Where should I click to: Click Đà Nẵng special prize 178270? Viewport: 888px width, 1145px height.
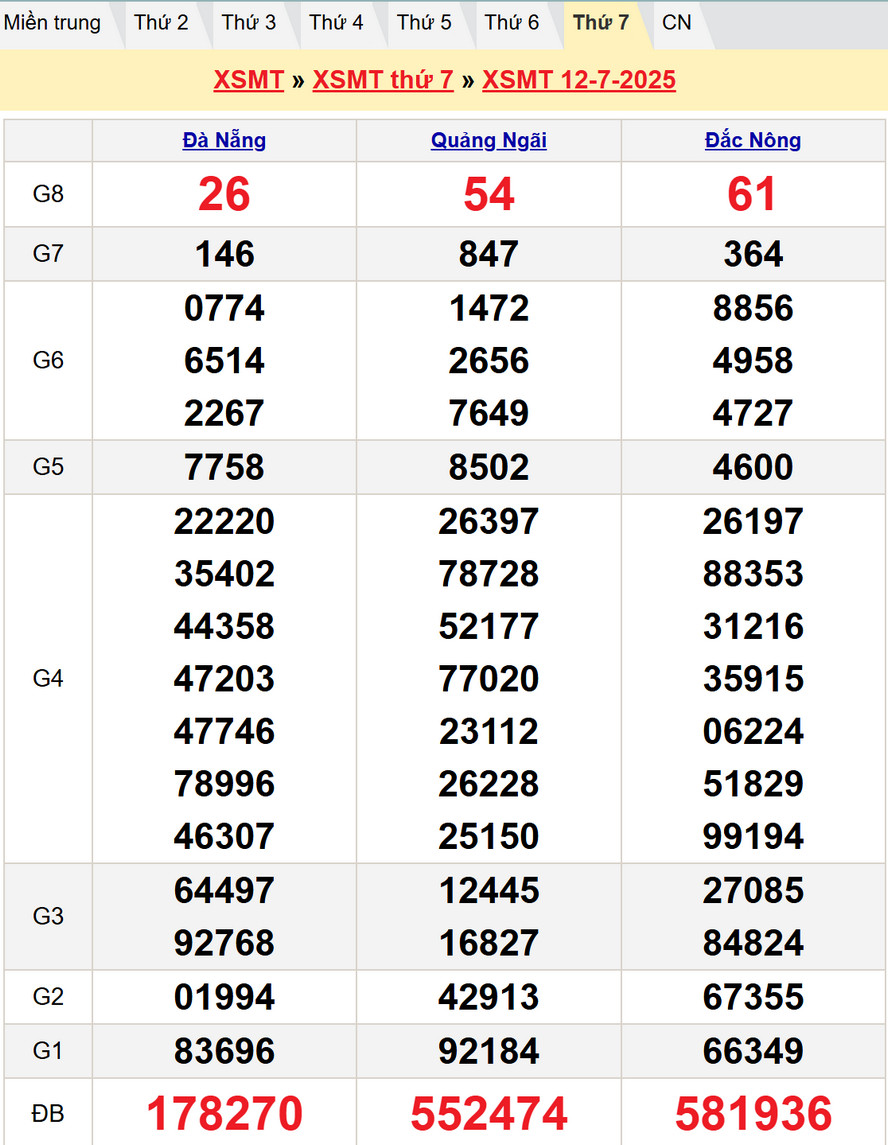[224, 1113]
